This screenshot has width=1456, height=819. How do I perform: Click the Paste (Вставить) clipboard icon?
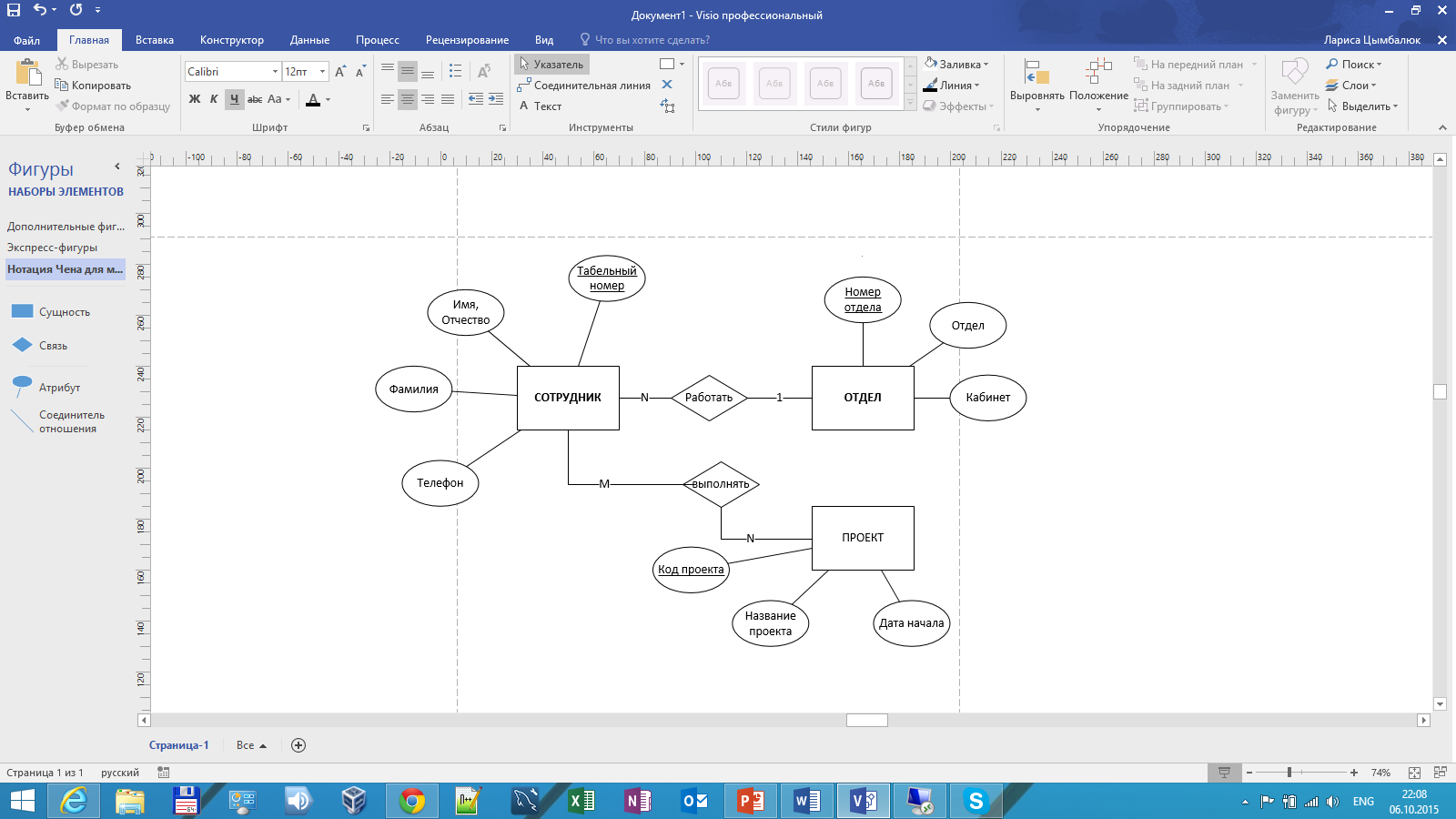[27, 73]
